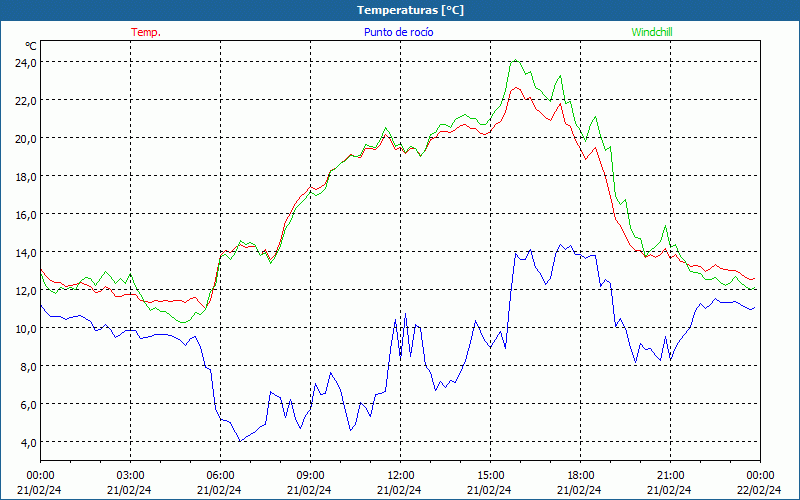This screenshot has width=800, height=500.
Task: Click the '21/02/24' date beneath '03:00'
Action: pos(129,490)
